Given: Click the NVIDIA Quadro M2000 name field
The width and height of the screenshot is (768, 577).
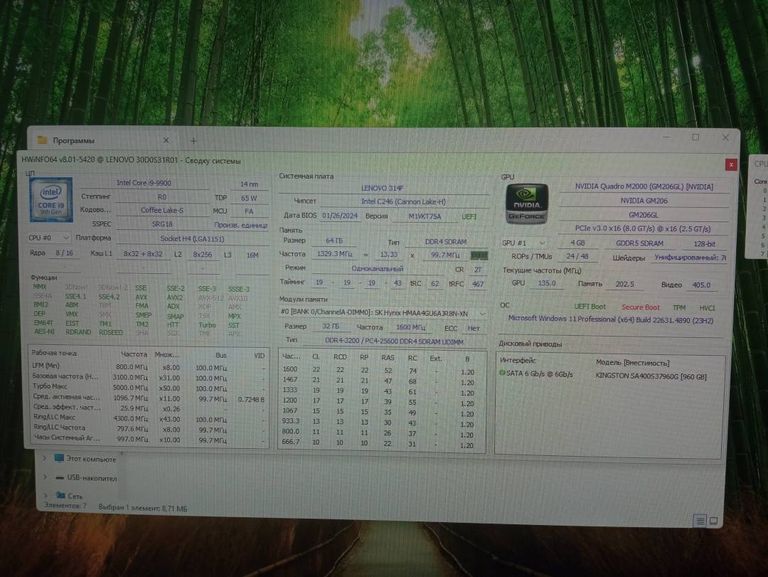Looking at the screenshot, I should pyautogui.click(x=644, y=187).
